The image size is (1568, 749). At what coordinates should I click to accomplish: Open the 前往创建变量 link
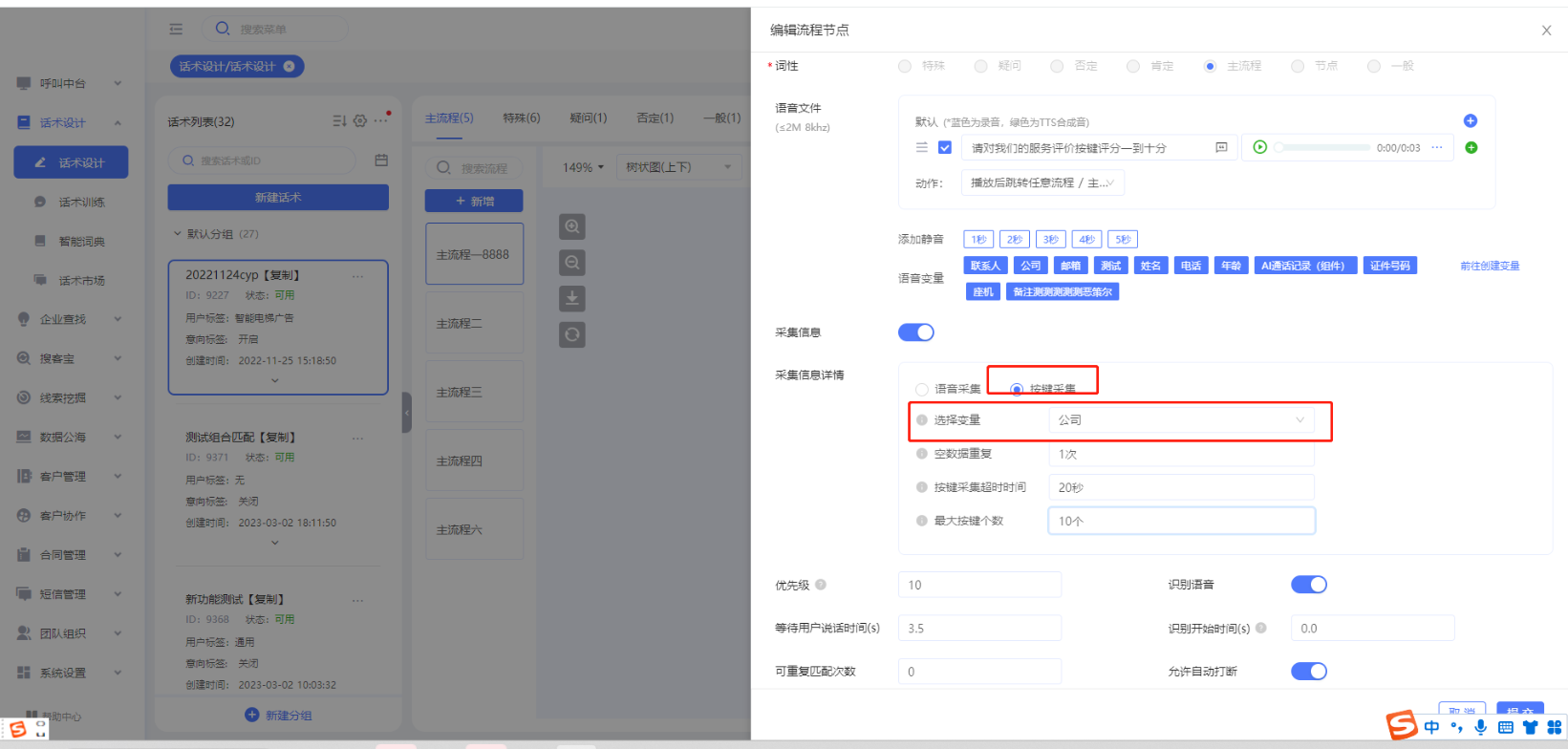click(1489, 266)
